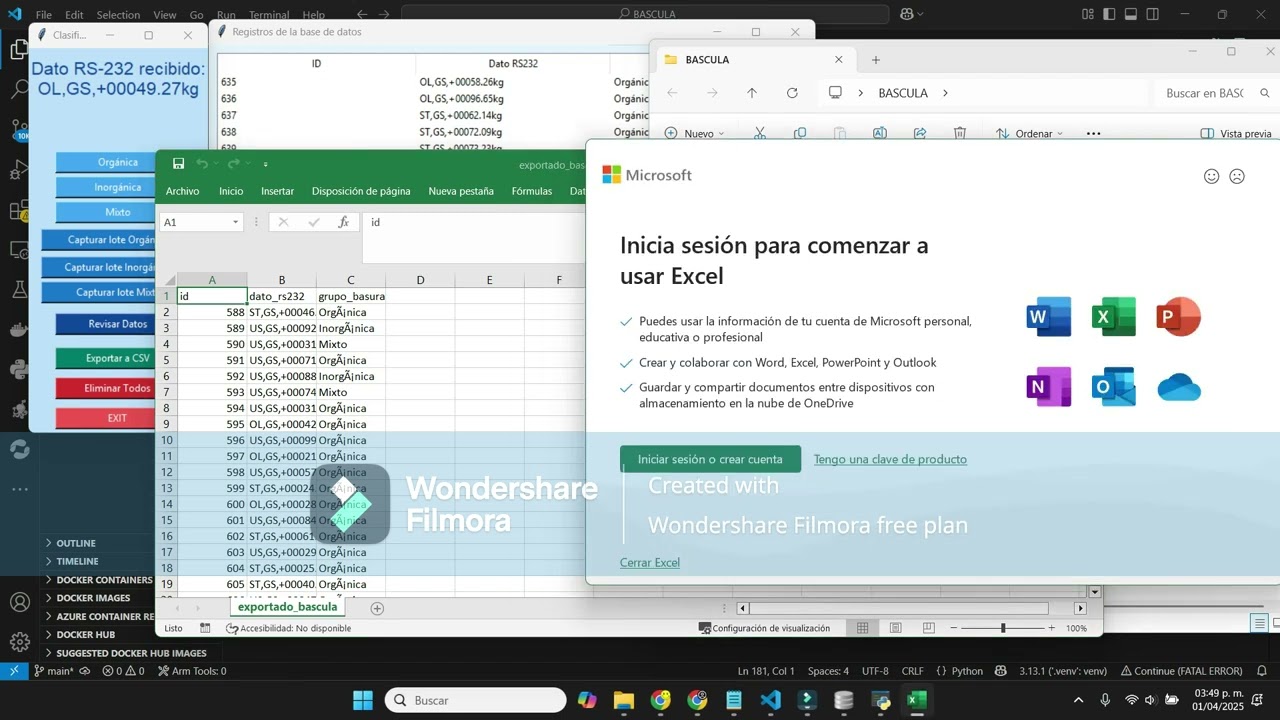Open the Insertar tab in Excel
The height and width of the screenshot is (720, 1280).
(x=277, y=191)
